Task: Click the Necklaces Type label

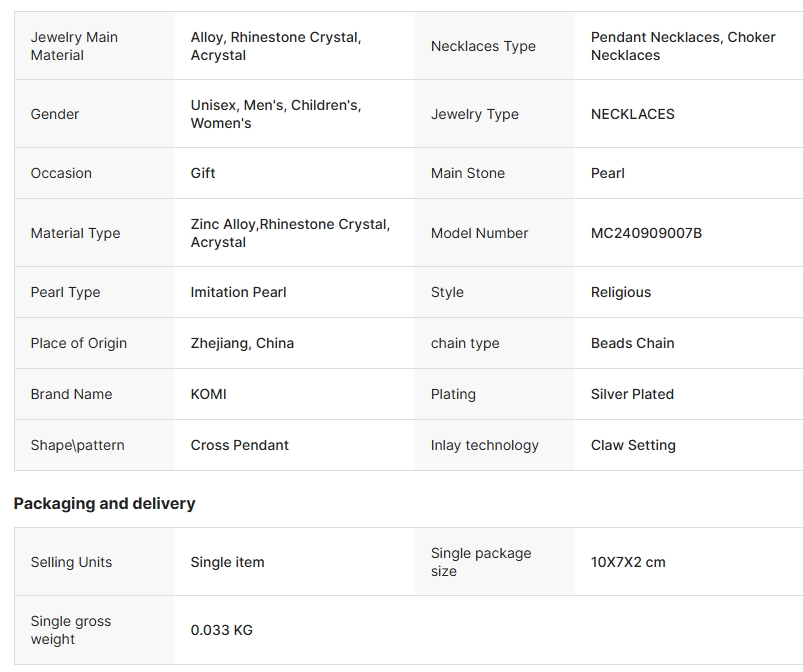Action: [483, 46]
